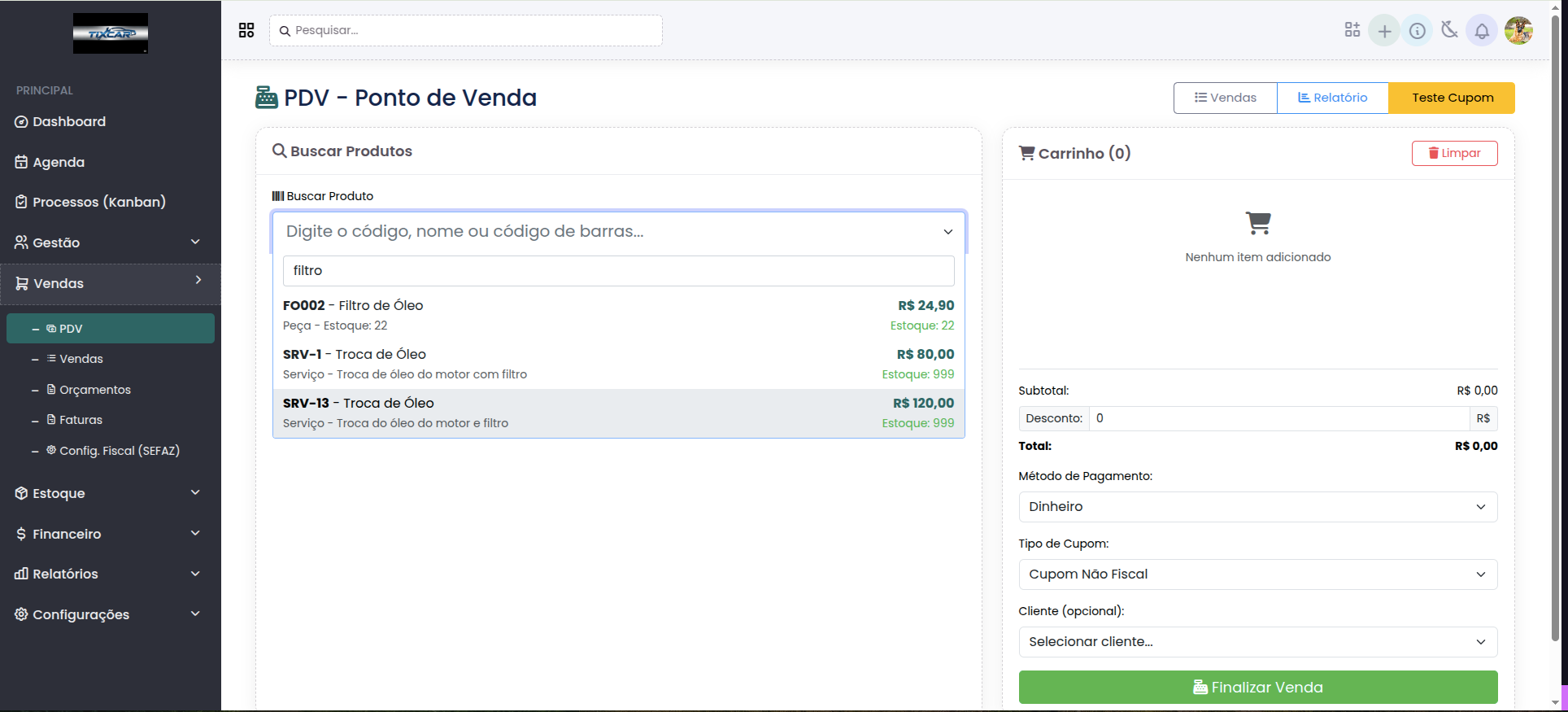This screenshot has height=712, width=1568.
Task: Click the Config. Fiscal gear icon
Action: tap(51, 450)
